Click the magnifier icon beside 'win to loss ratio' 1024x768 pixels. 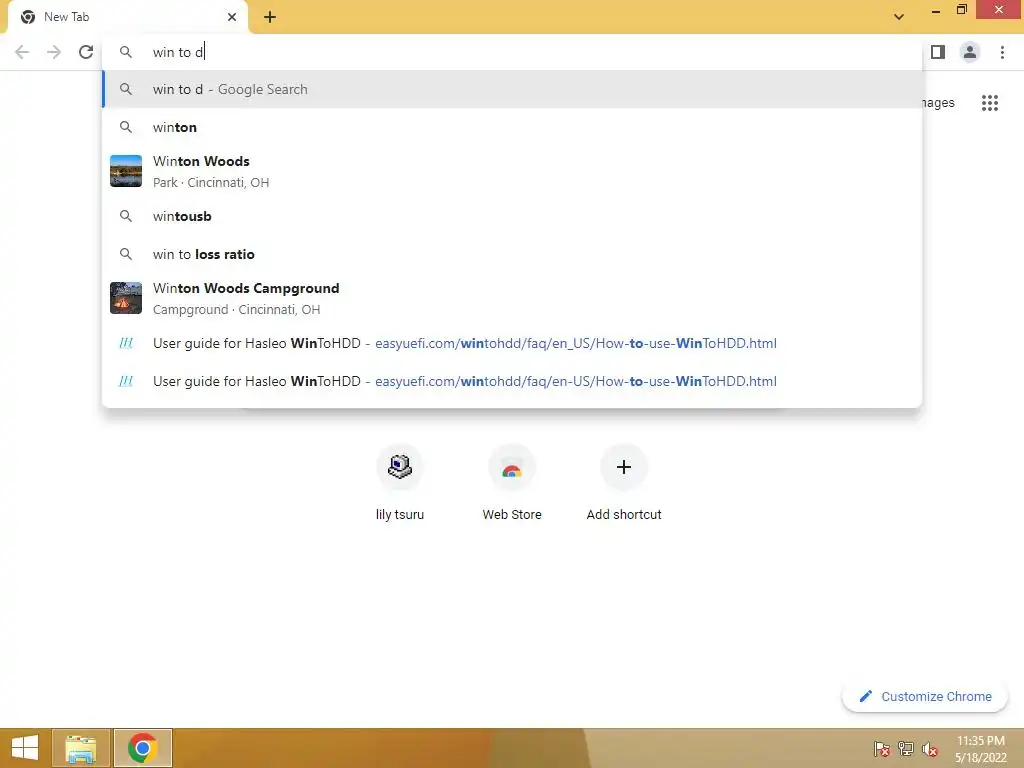[126, 254]
